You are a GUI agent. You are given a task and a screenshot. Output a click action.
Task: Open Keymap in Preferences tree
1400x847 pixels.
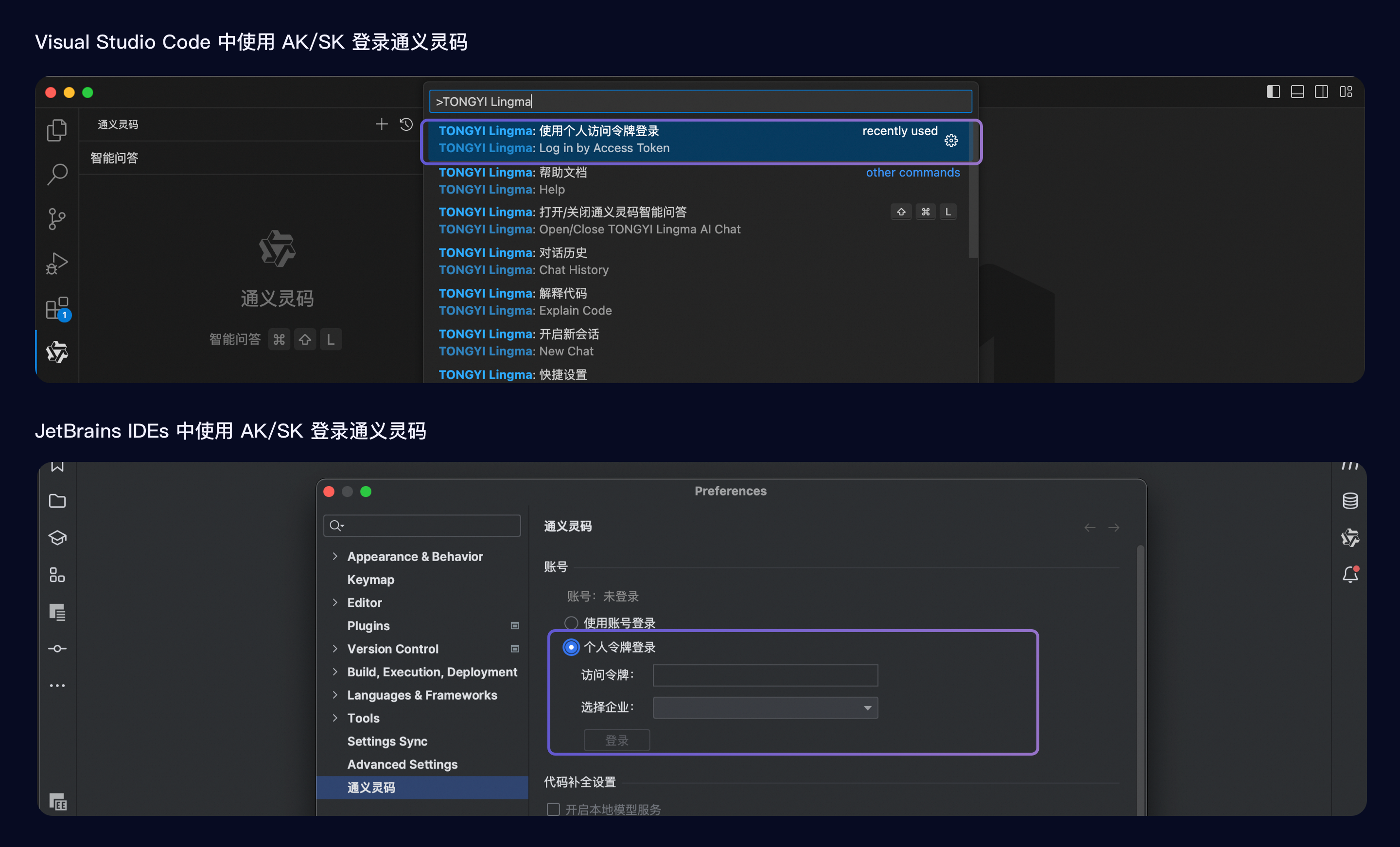(x=370, y=579)
